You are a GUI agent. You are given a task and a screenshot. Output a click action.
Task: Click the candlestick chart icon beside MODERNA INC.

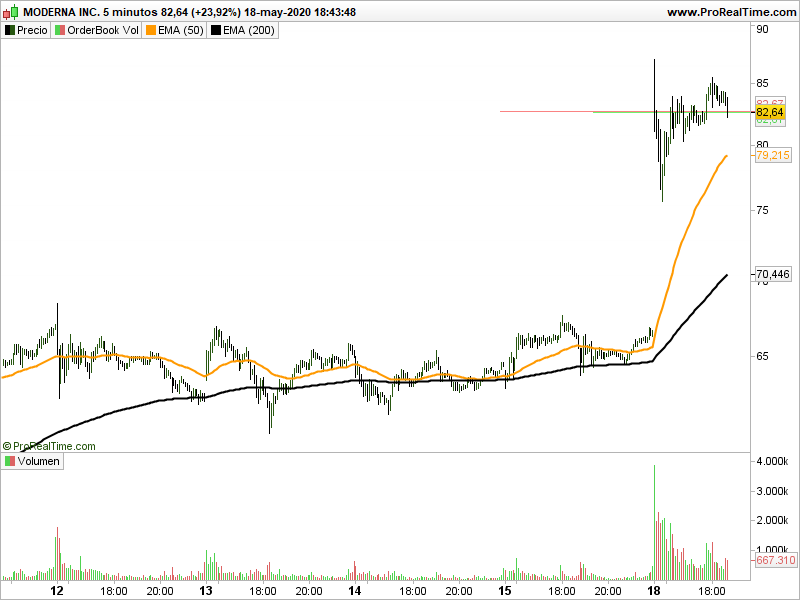10,12
